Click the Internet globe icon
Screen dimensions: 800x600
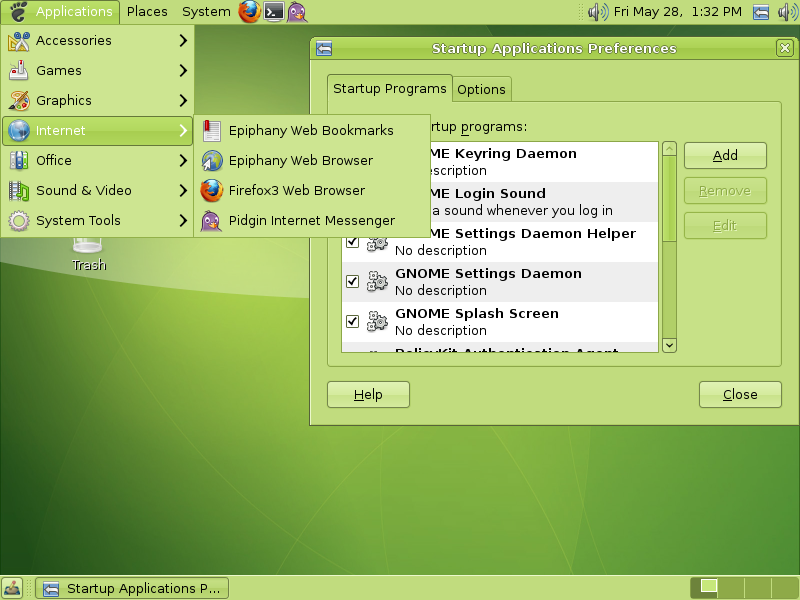19,131
